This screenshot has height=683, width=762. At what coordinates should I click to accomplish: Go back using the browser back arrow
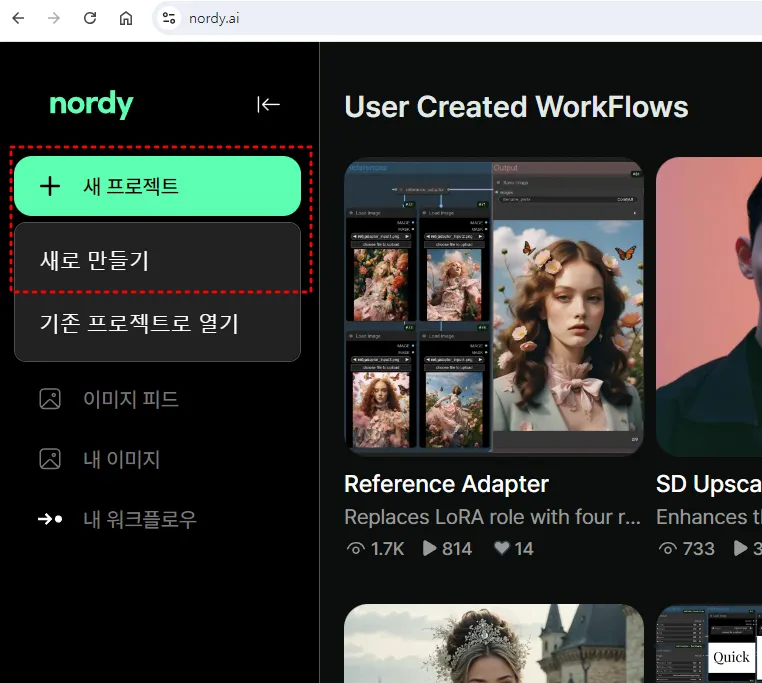click(x=18, y=18)
